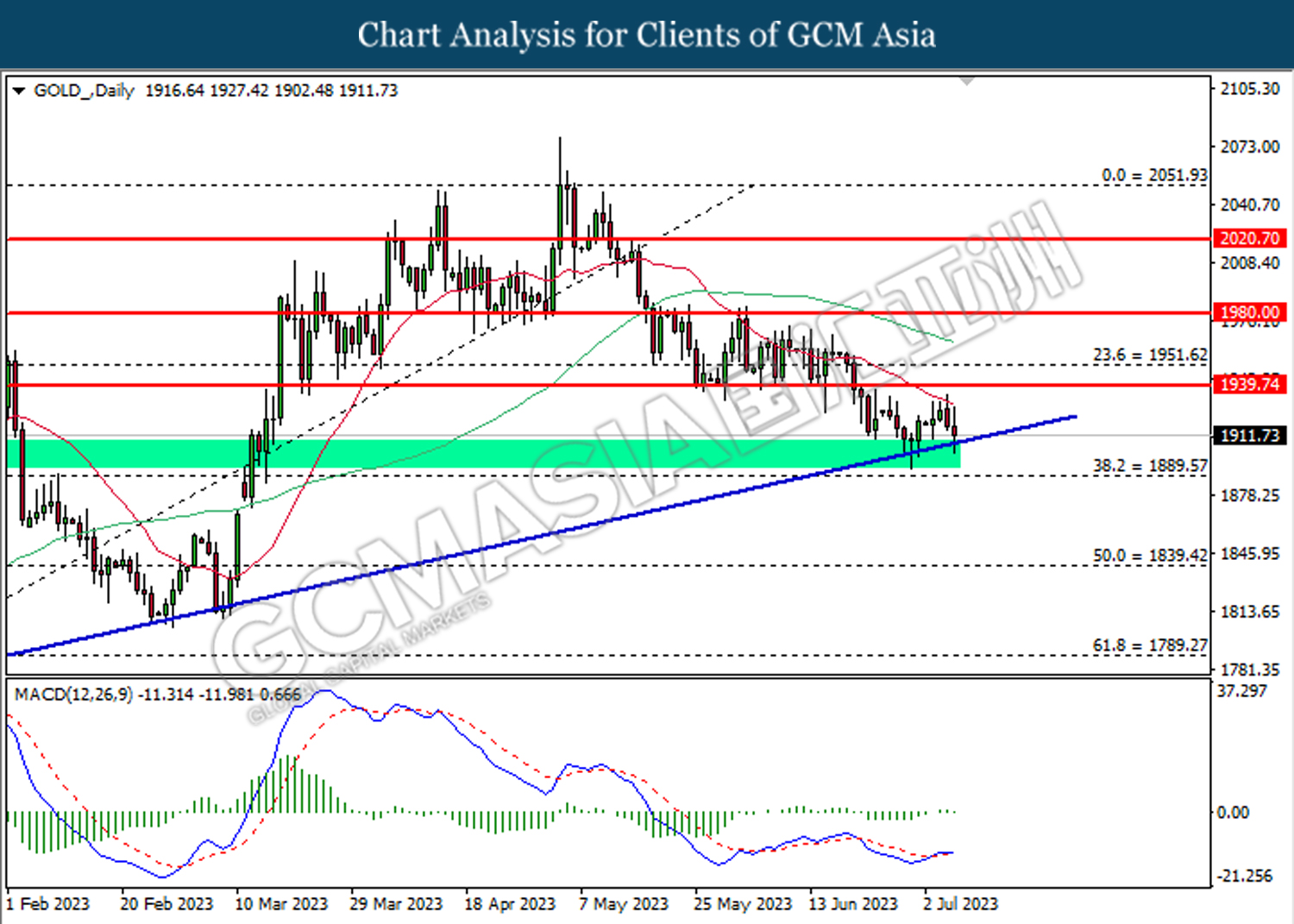The image size is (1294, 924).
Task: Click the price axis value 2040.70
Action: coord(1249,204)
